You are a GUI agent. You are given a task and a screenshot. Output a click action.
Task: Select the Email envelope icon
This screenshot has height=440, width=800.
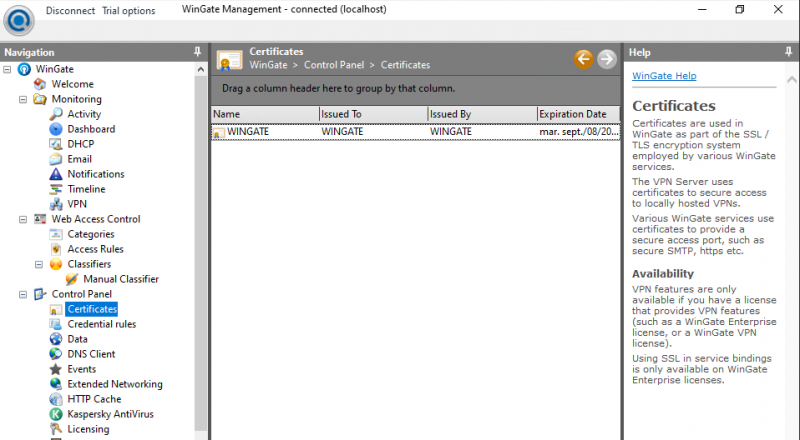(56, 159)
